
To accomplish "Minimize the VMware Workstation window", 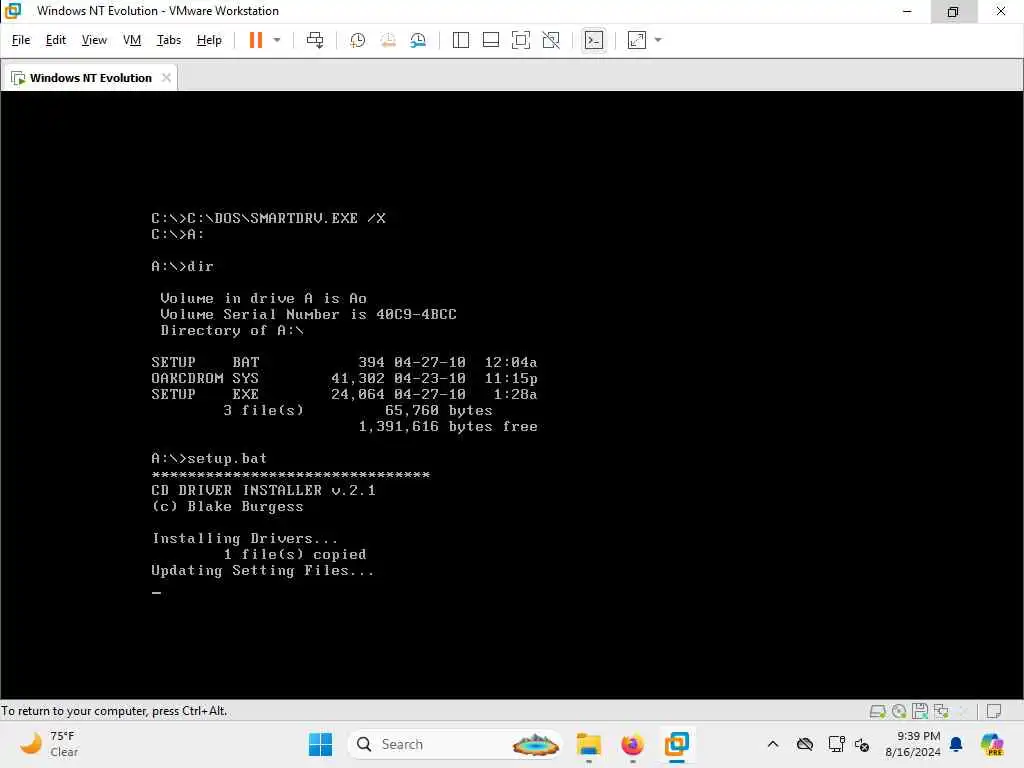I will click(x=907, y=11).
